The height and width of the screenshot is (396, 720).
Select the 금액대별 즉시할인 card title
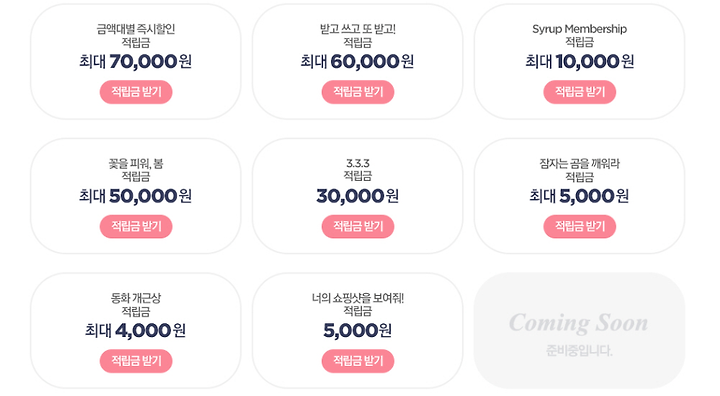[136, 29]
